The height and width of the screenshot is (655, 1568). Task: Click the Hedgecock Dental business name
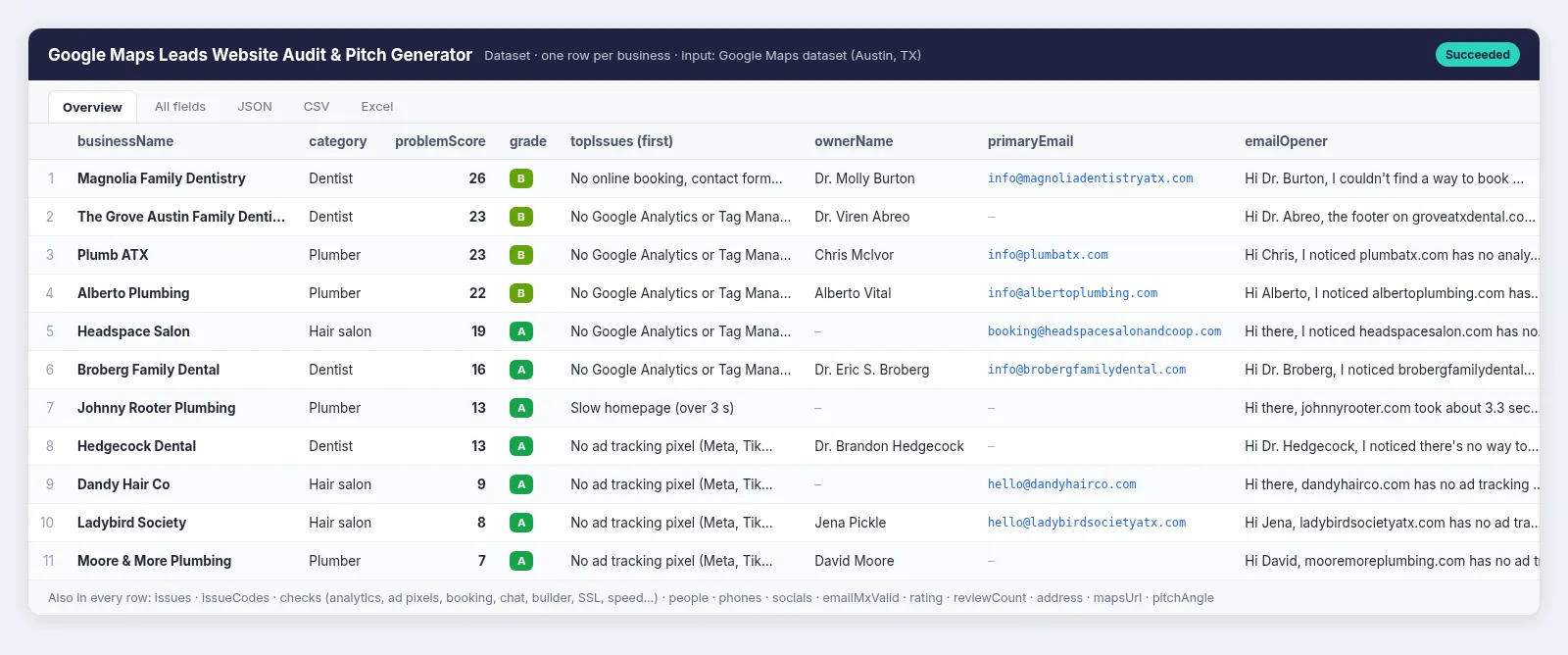click(136, 446)
